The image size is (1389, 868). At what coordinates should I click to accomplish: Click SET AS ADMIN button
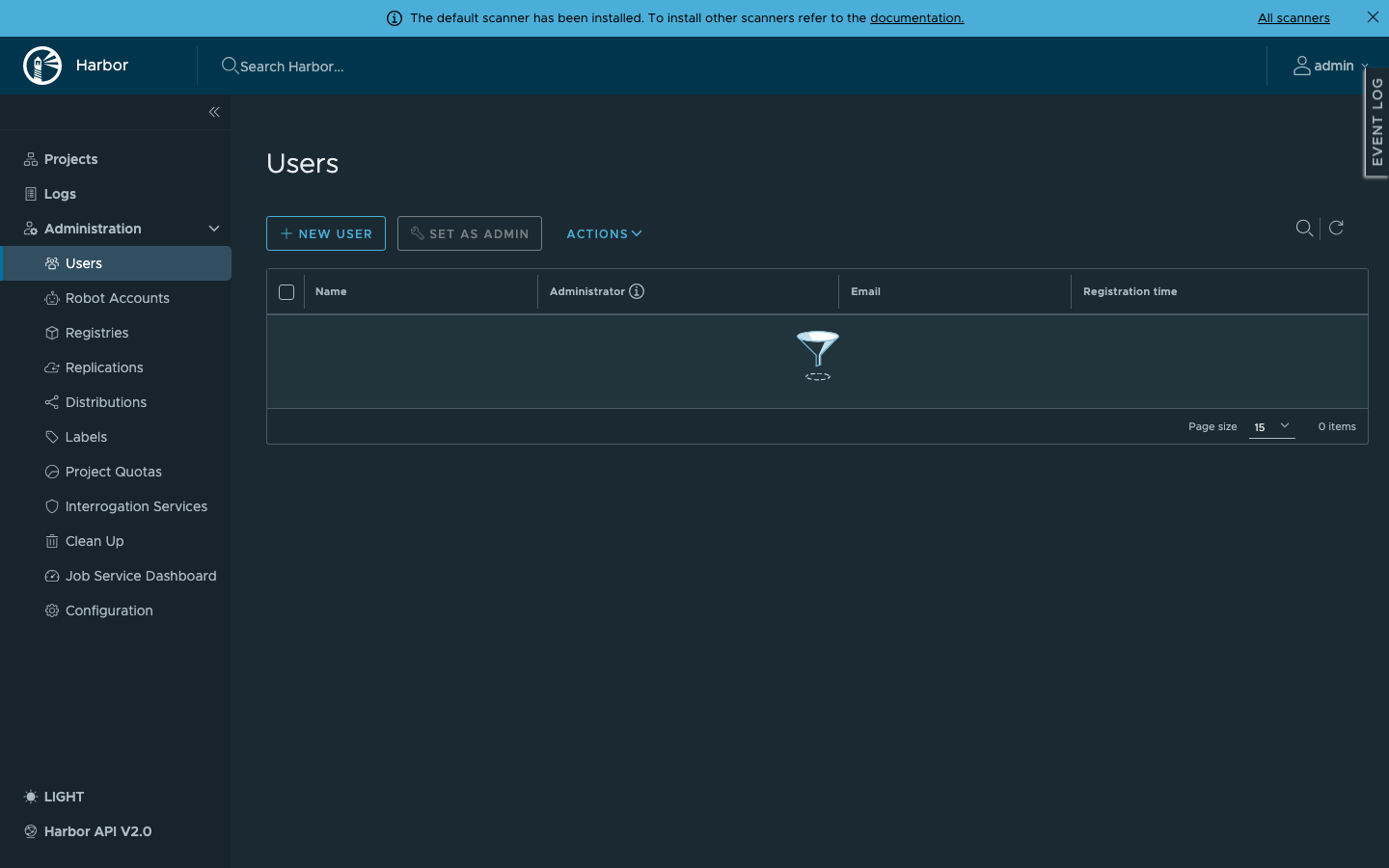tap(470, 233)
